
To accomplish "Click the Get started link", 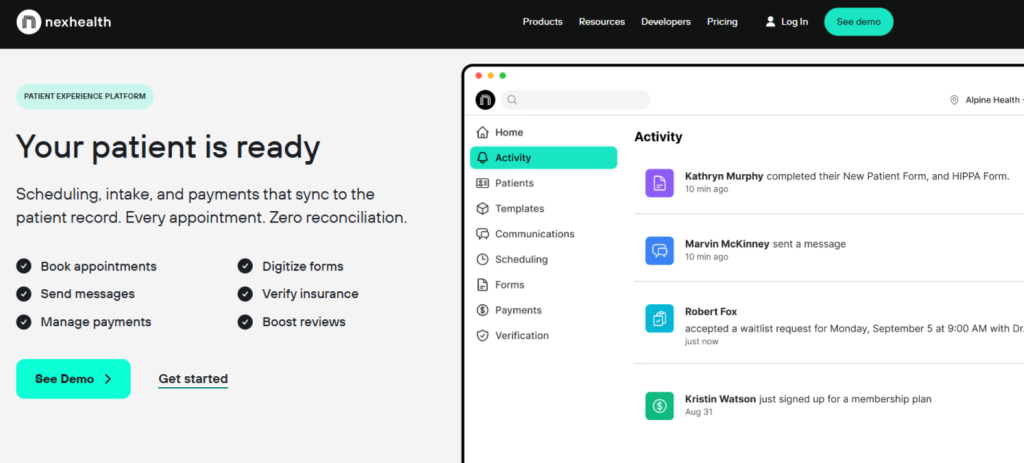I will (x=193, y=379).
